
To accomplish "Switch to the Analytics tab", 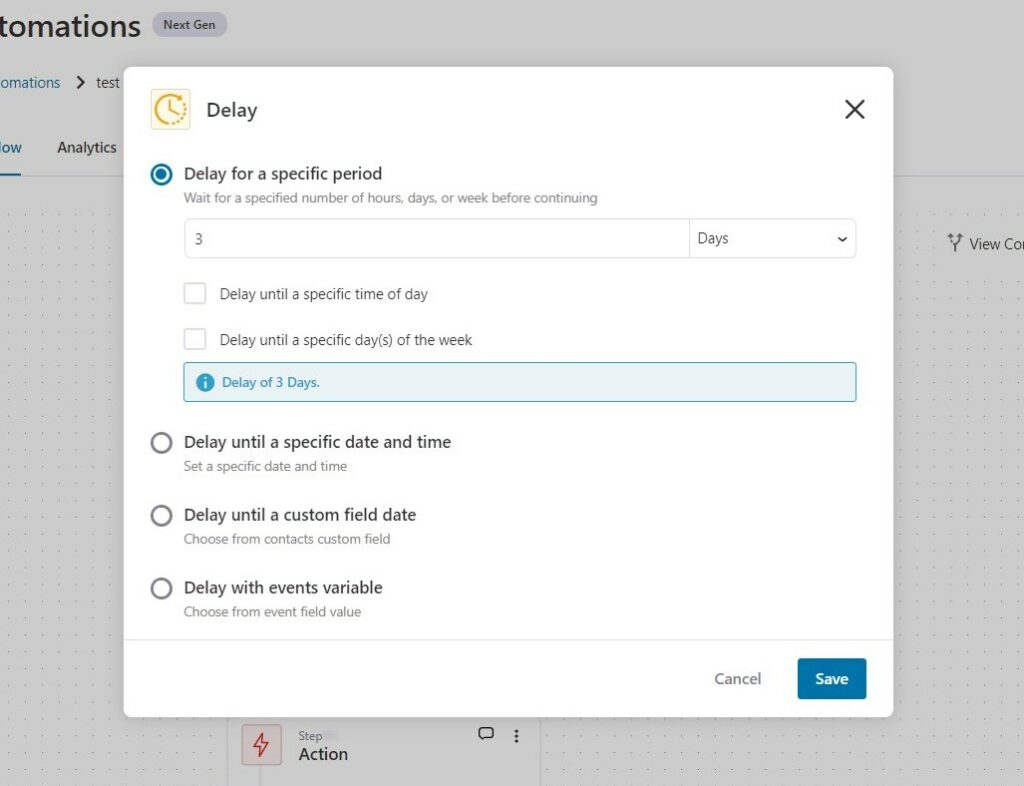I will click(x=87, y=148).
